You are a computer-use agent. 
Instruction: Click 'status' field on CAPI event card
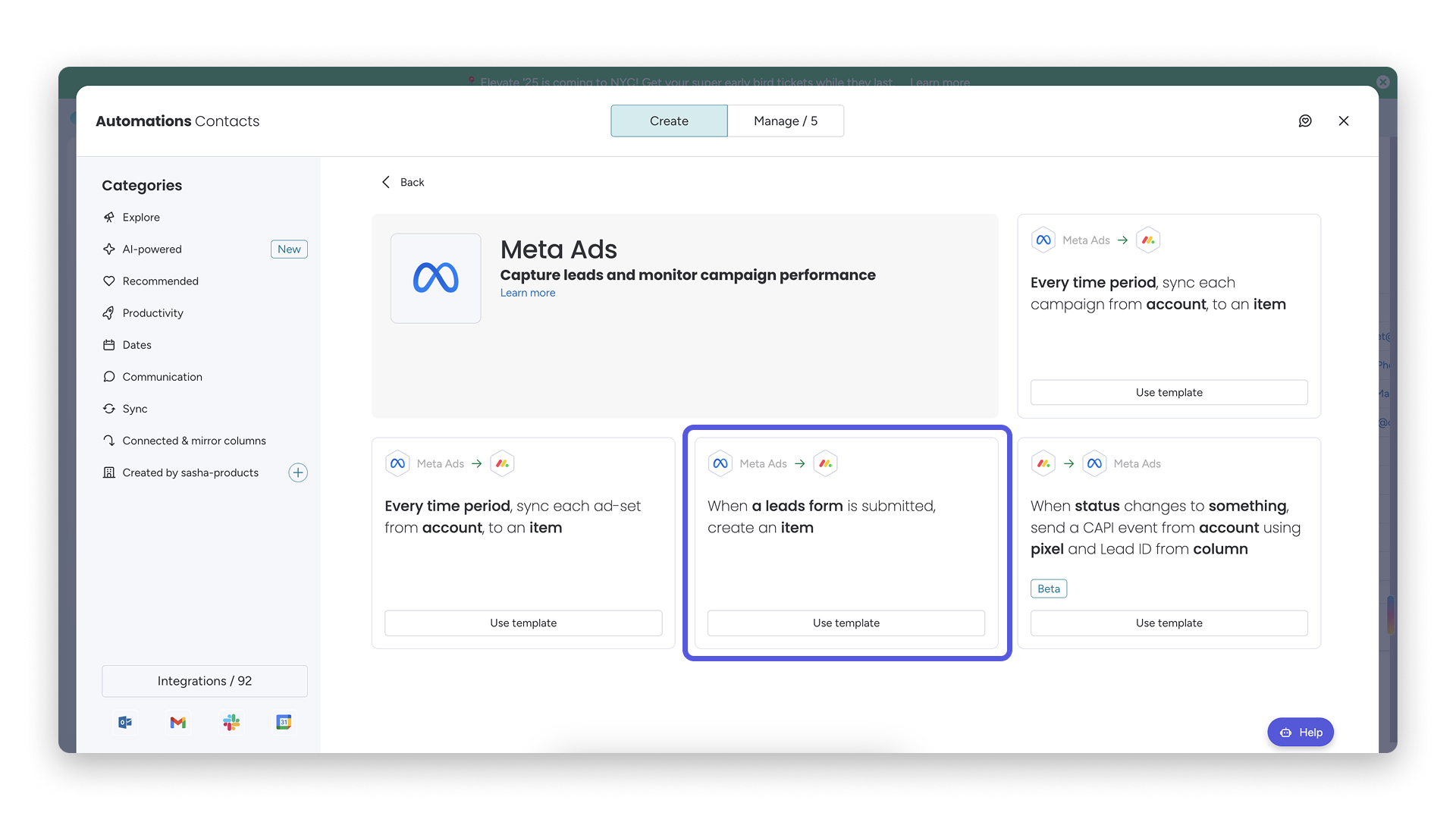(x=1097, y=506)
